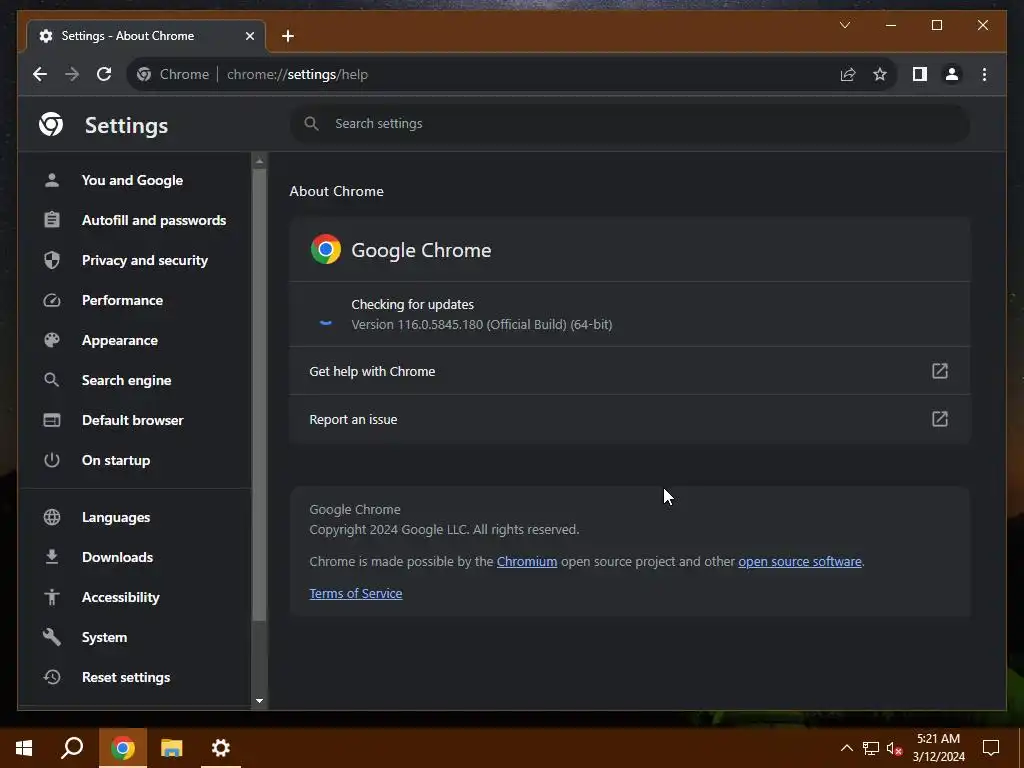Open the profile avatar icon
This screenshot has height=768, width=1024.
[x=952, y=74]
